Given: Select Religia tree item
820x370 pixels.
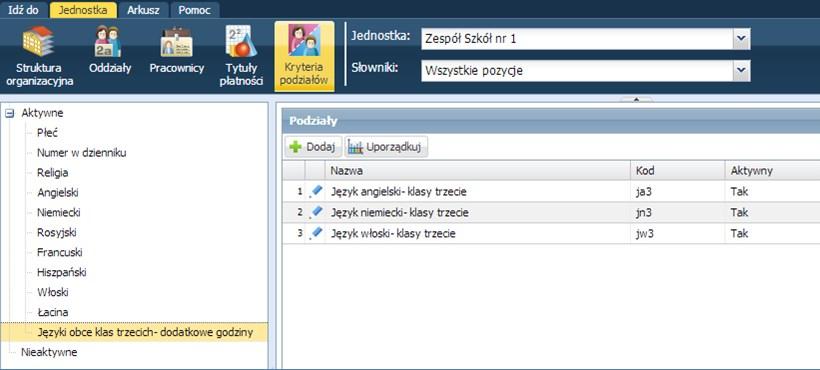Looking at the screenshot, I should coord(52,172).
